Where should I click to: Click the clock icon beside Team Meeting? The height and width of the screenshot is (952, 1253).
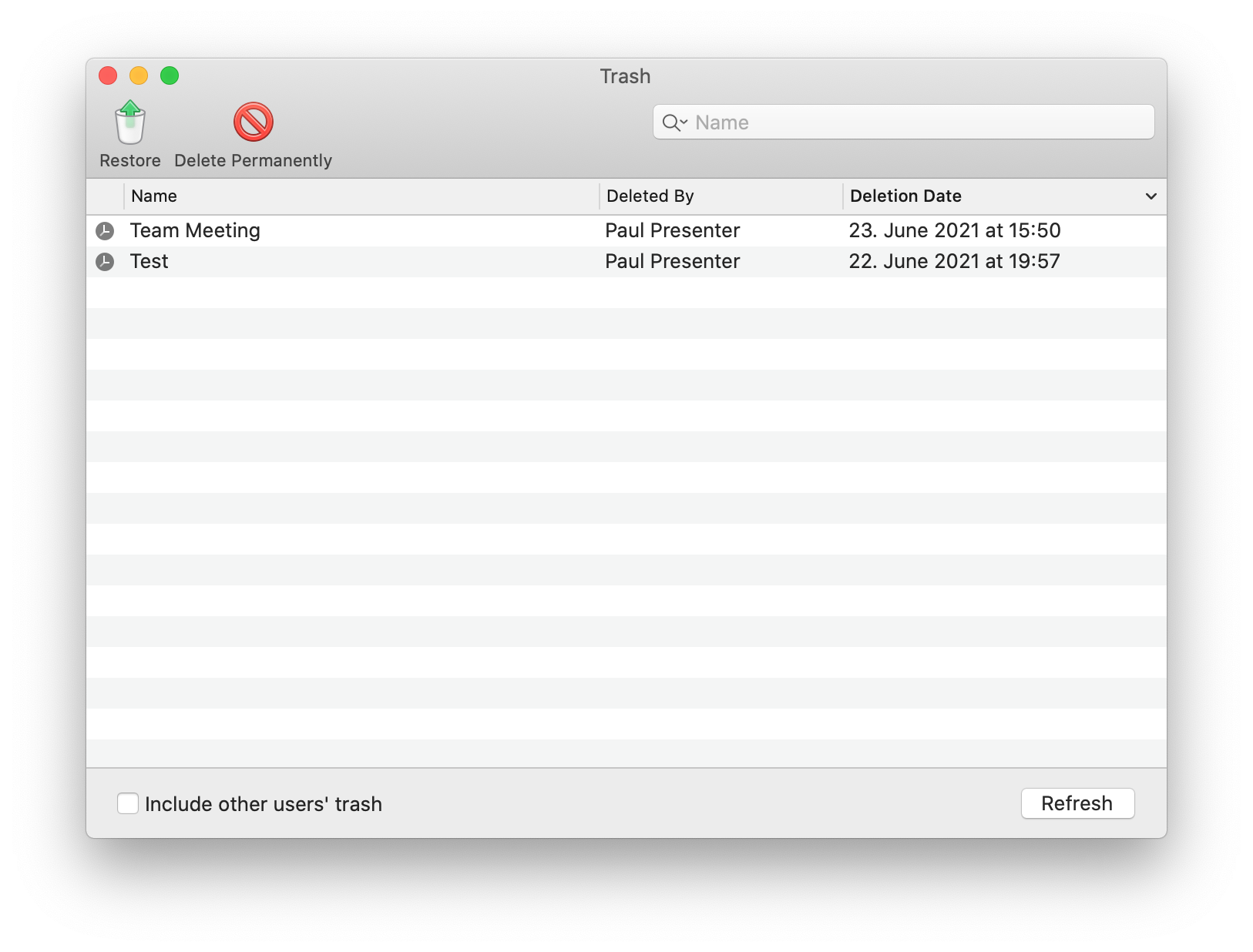tap(105, 231)
